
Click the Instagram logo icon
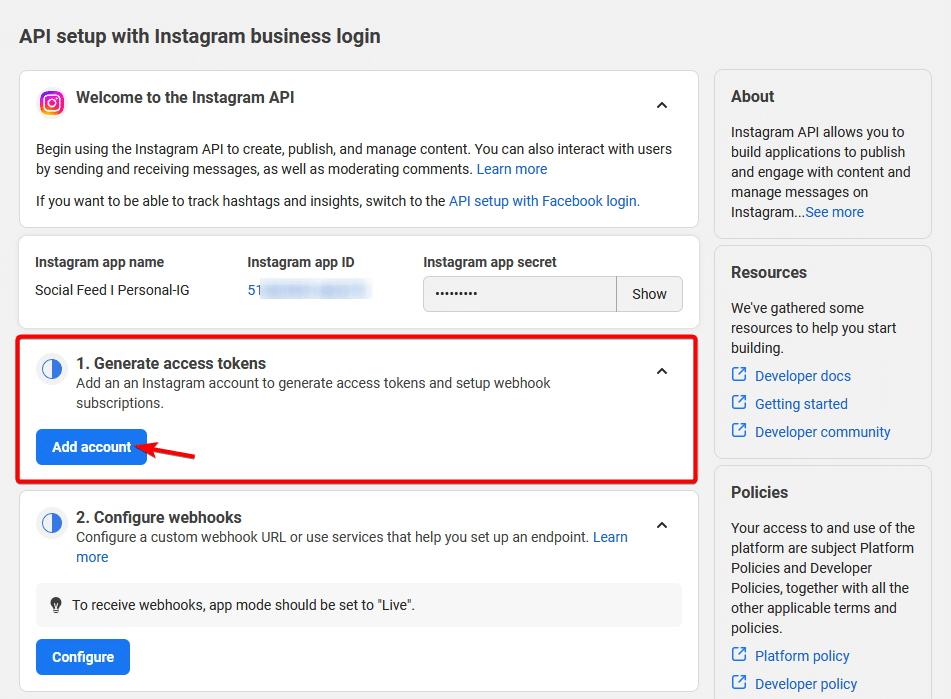tap(52, 102)
